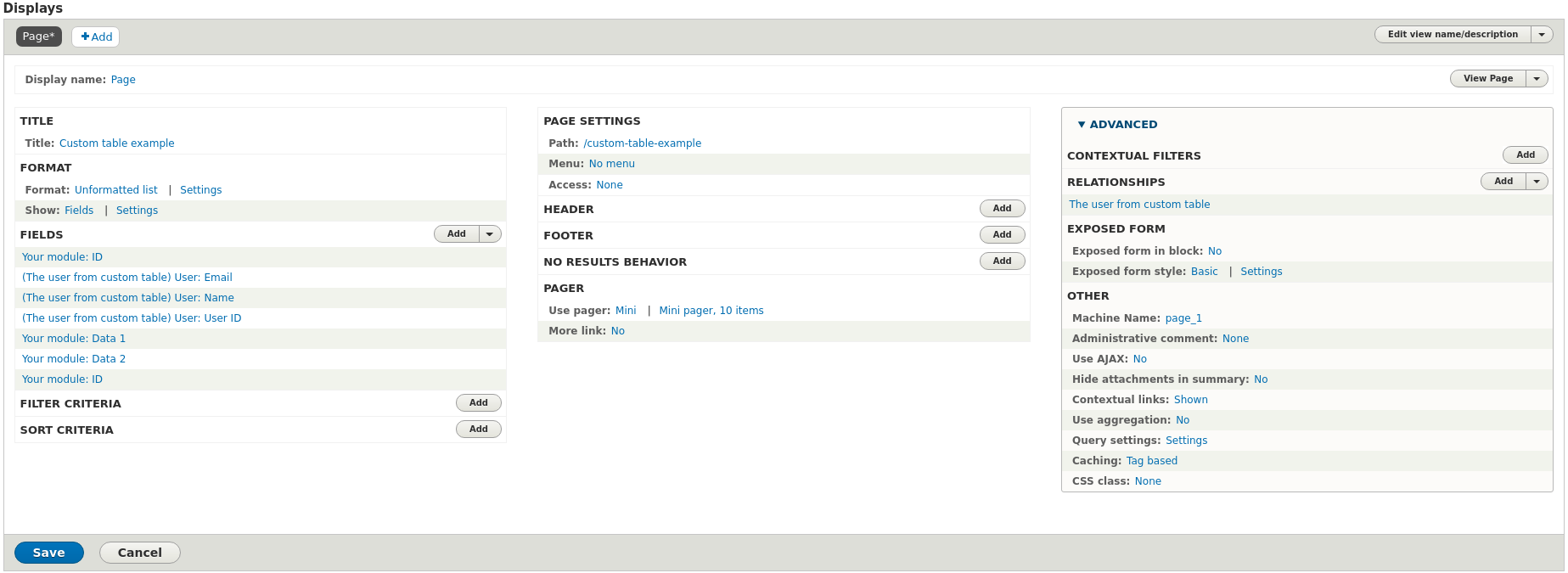
Task: Open the Tag based caching setting
Action: 1151,461
